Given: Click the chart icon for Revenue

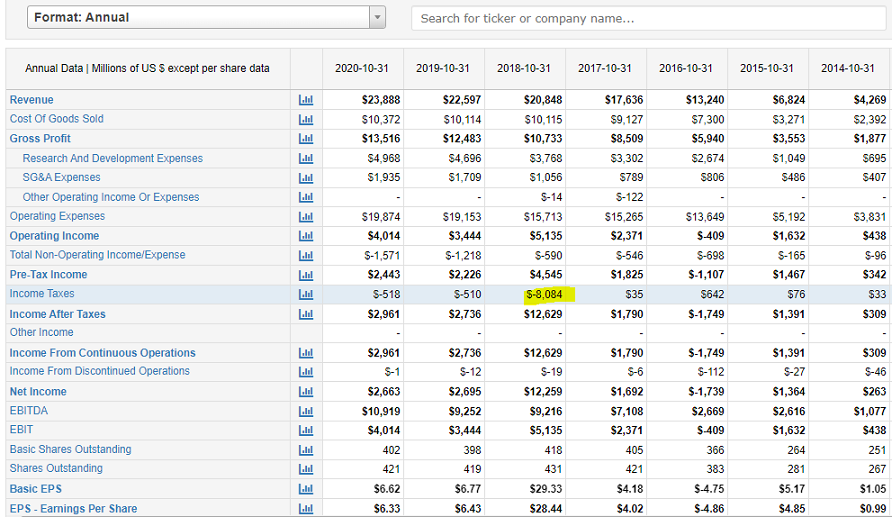Looking at the screenshot, I should tap(306, 100).
